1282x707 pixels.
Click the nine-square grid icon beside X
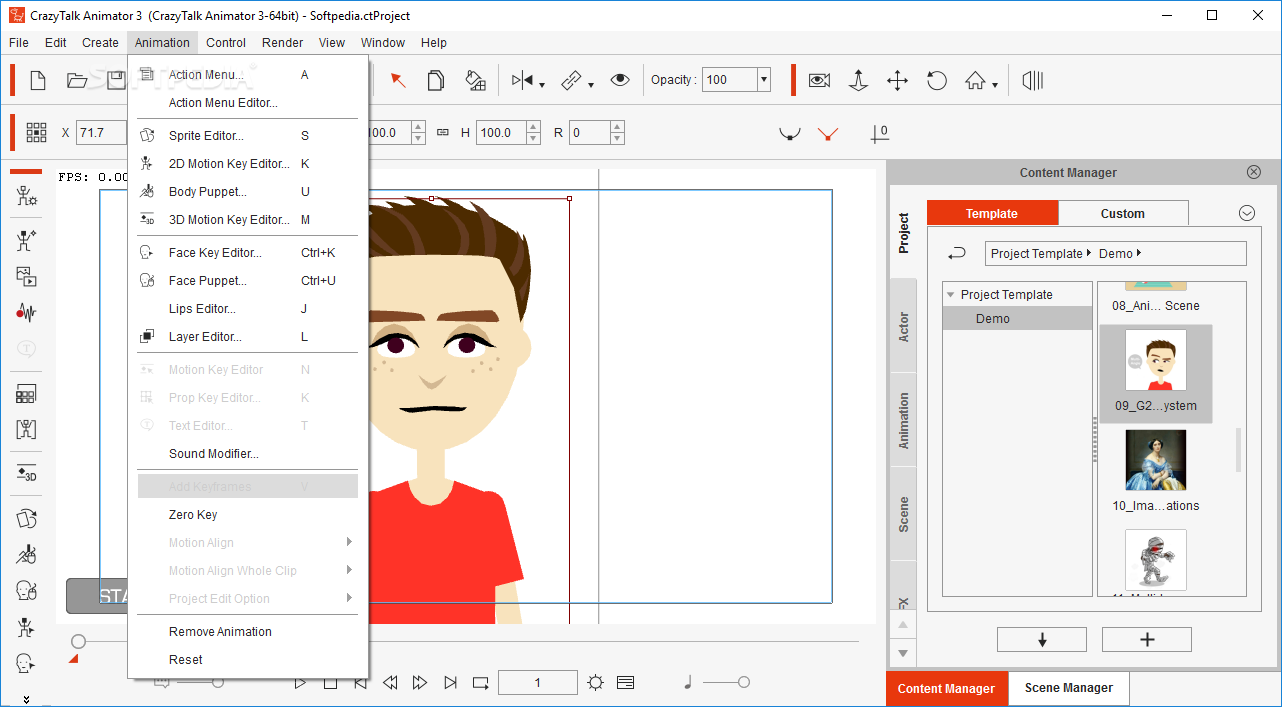(x=37, y=132)
